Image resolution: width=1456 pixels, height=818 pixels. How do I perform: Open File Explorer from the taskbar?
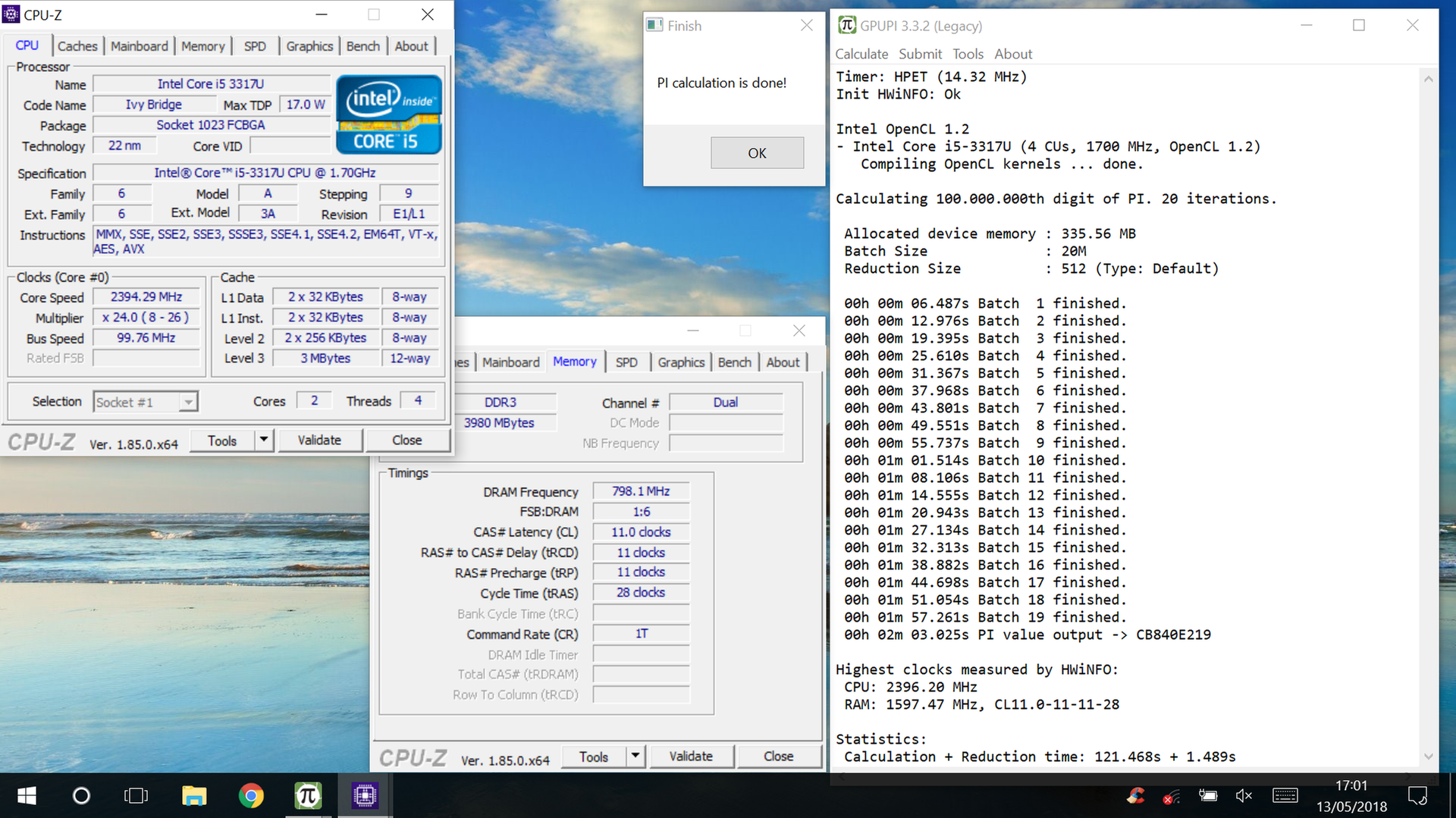(x=194, y=795)
